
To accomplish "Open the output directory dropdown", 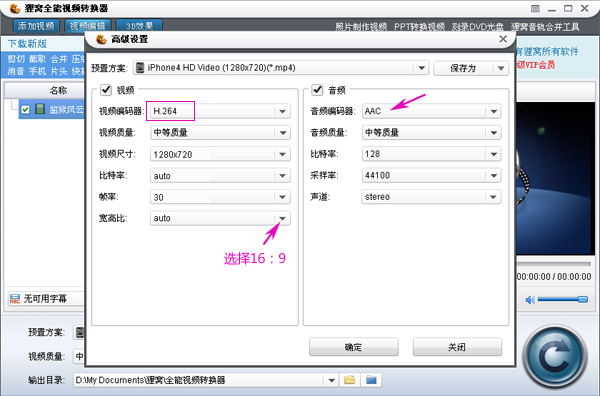I will [331, 380].
